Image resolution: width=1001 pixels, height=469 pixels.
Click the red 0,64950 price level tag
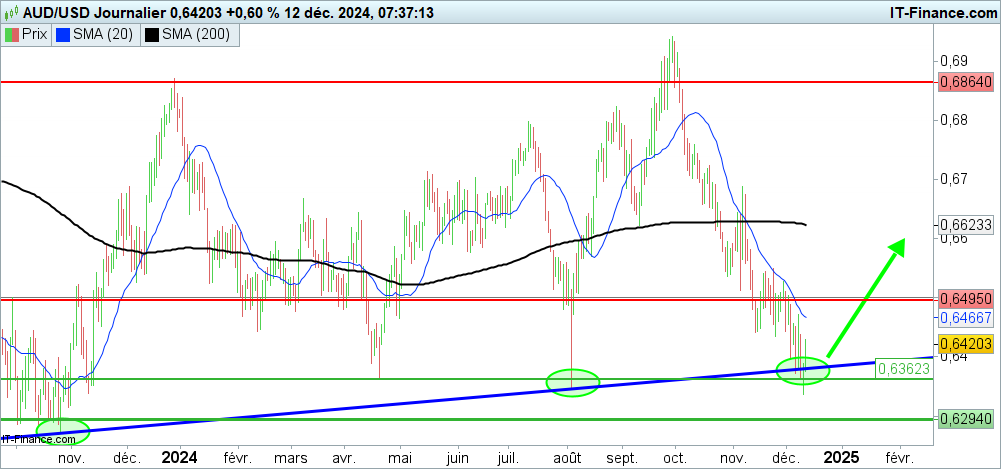[965, 299]
